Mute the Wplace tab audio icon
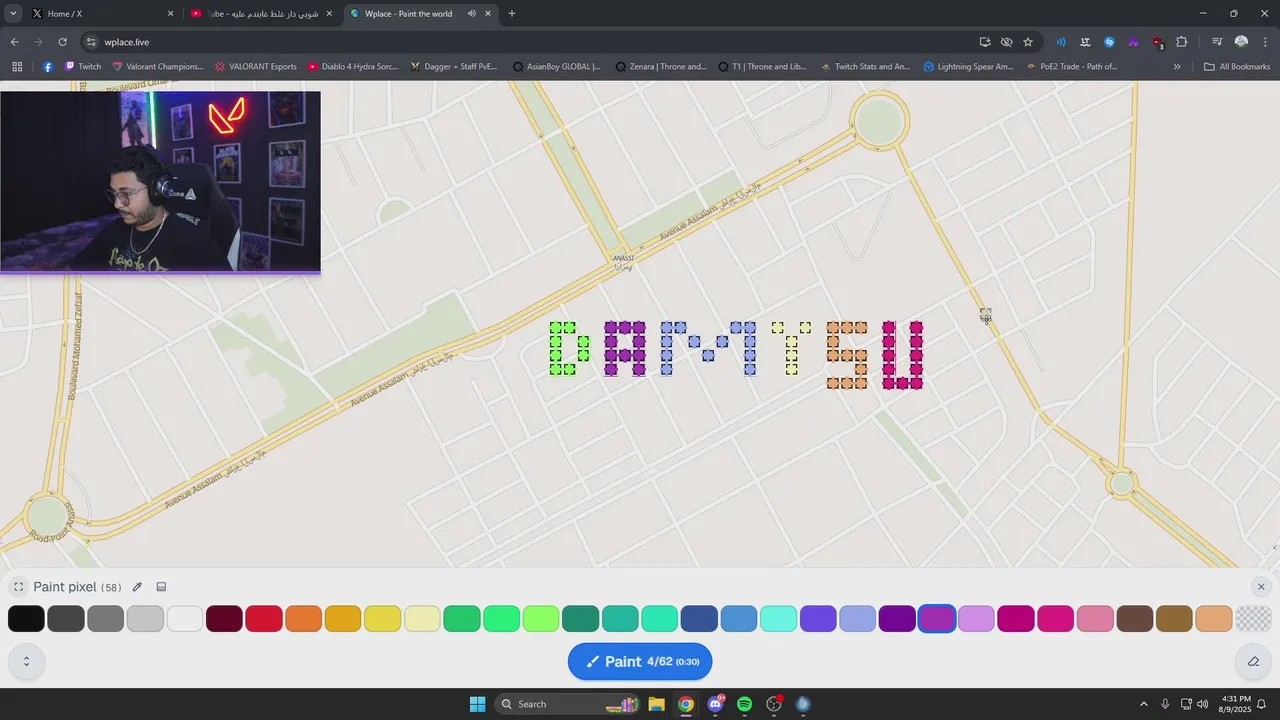Viewport: 1280px width, 720px height. point(471,14)
